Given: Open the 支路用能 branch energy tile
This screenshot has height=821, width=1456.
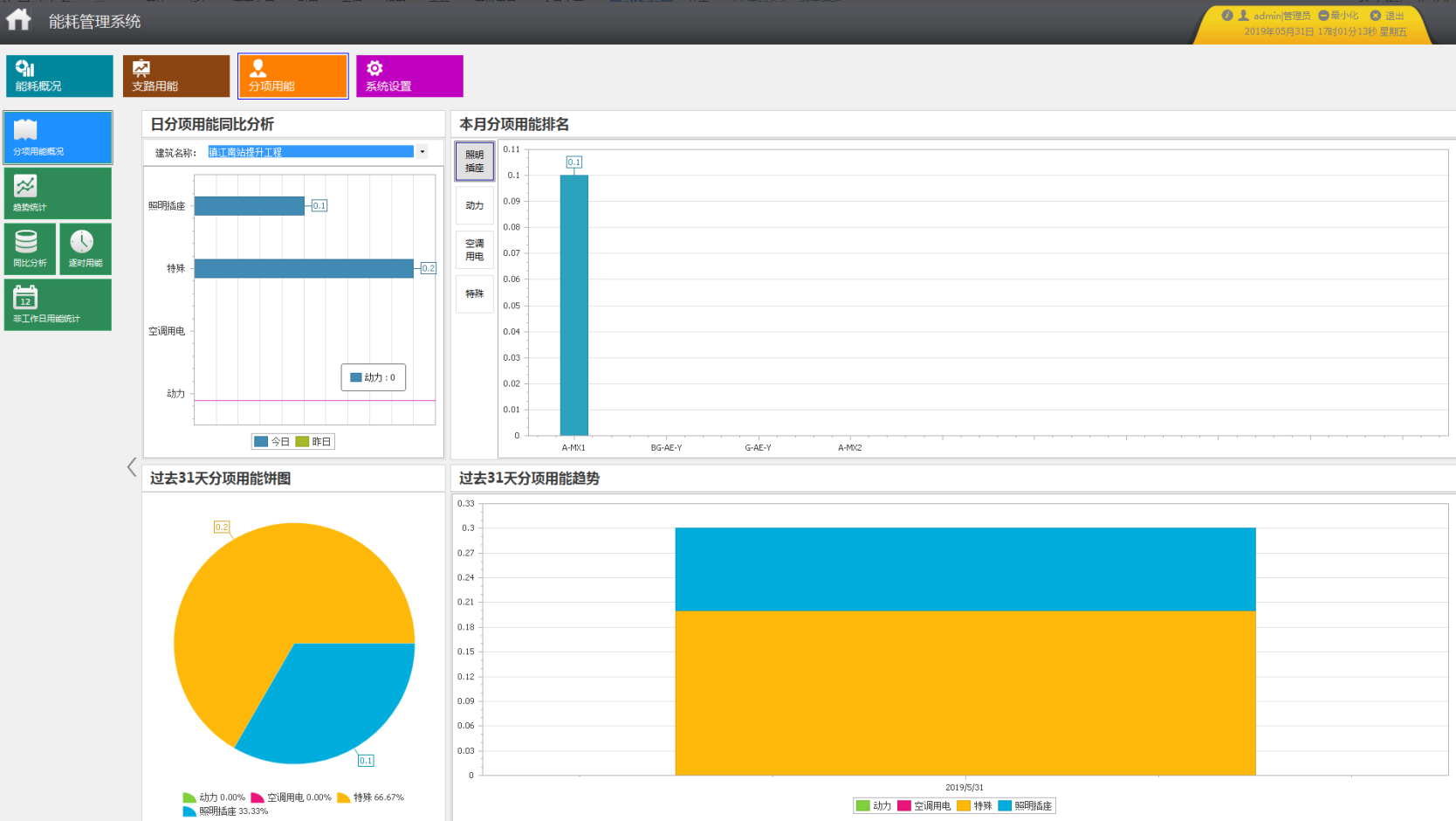Looking at the screenshot, I should (176, 76).
